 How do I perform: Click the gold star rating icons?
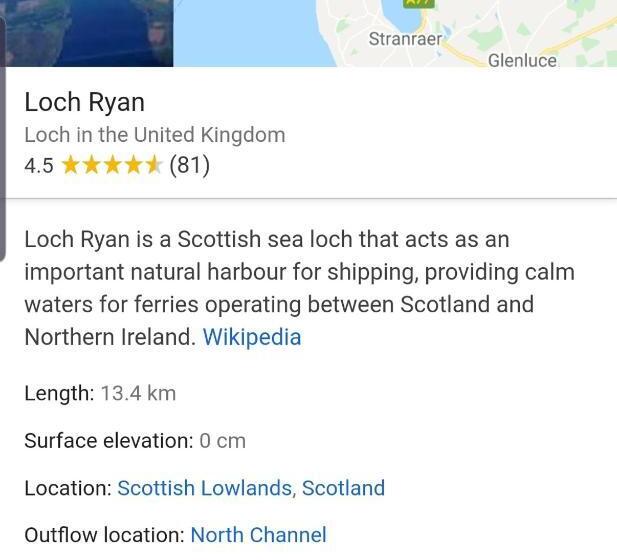click(x=111, y=165)
